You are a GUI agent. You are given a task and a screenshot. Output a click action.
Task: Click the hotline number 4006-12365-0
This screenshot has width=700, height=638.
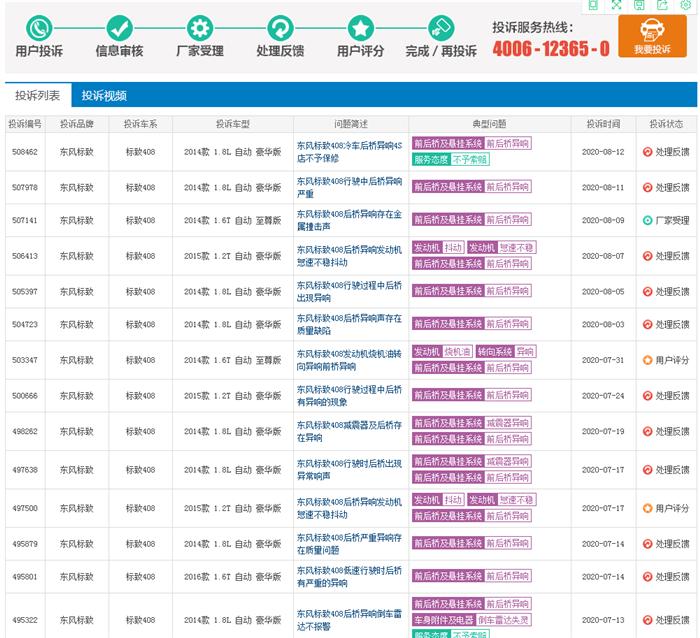[x=551, y=48]
